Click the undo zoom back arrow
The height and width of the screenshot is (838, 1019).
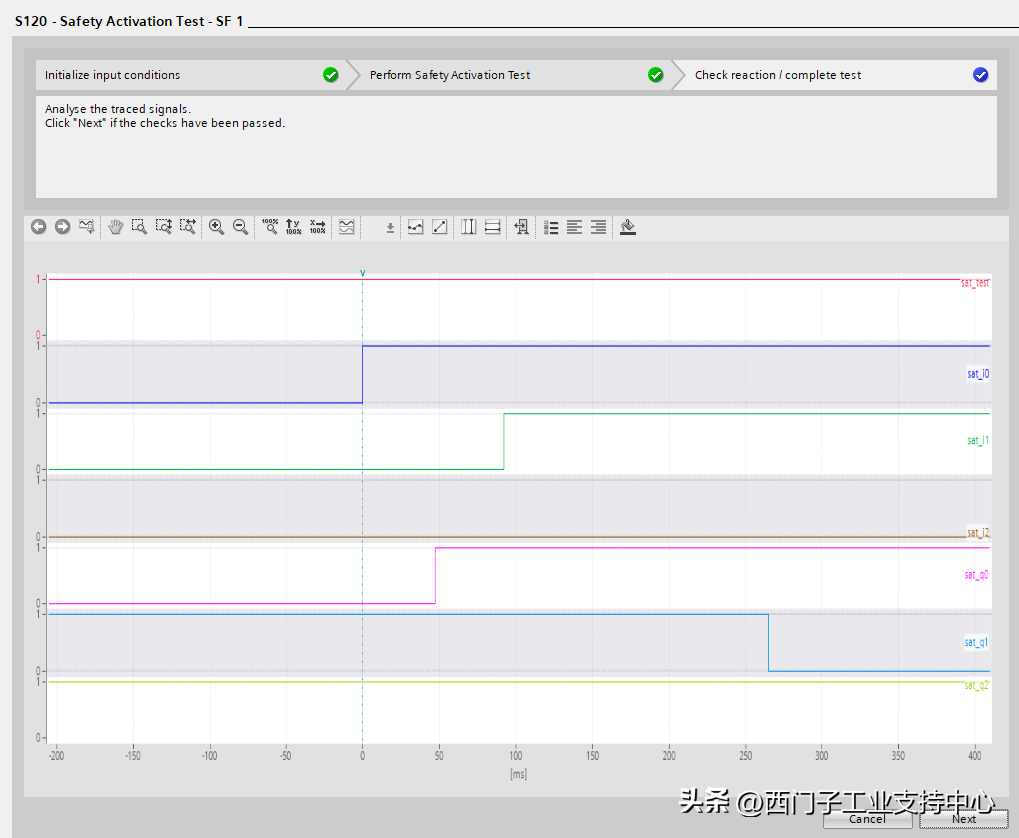pyautogui.click(x=39, y=227)
